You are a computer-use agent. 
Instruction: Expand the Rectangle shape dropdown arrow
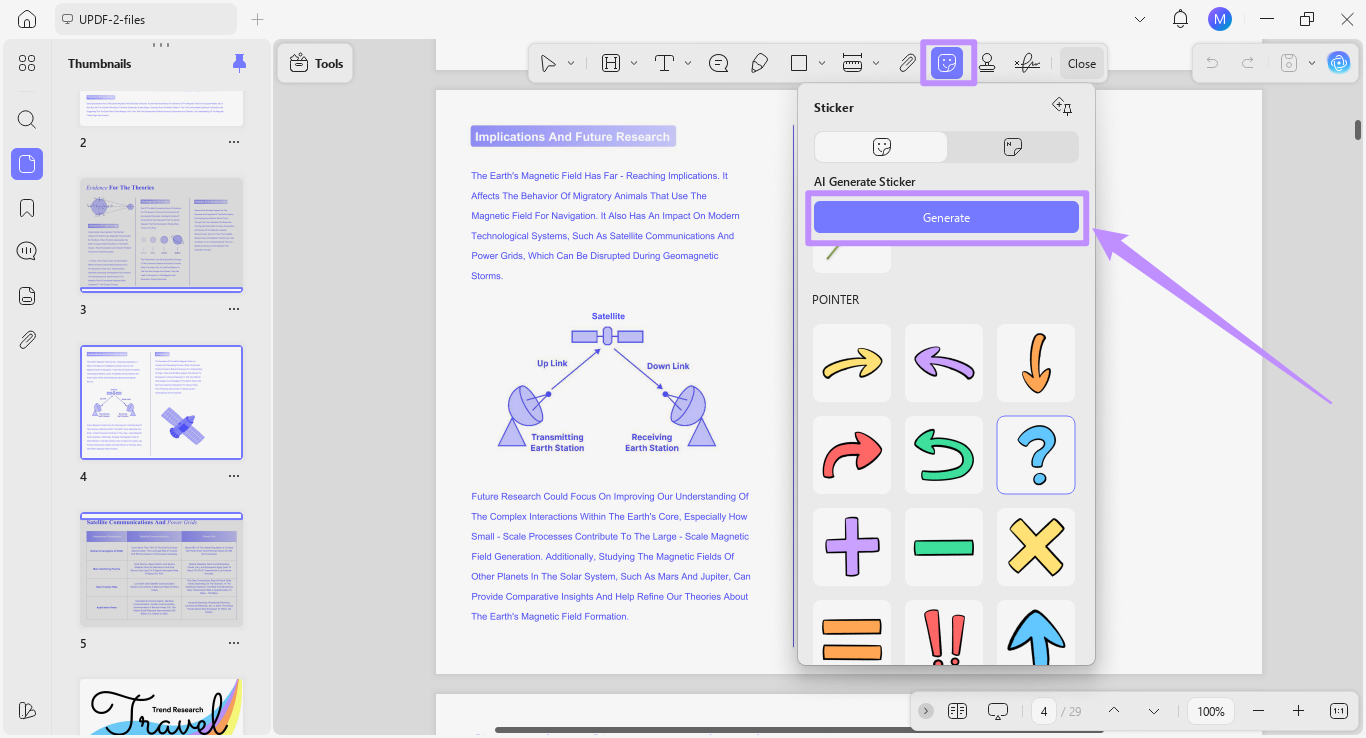[822, 63]
